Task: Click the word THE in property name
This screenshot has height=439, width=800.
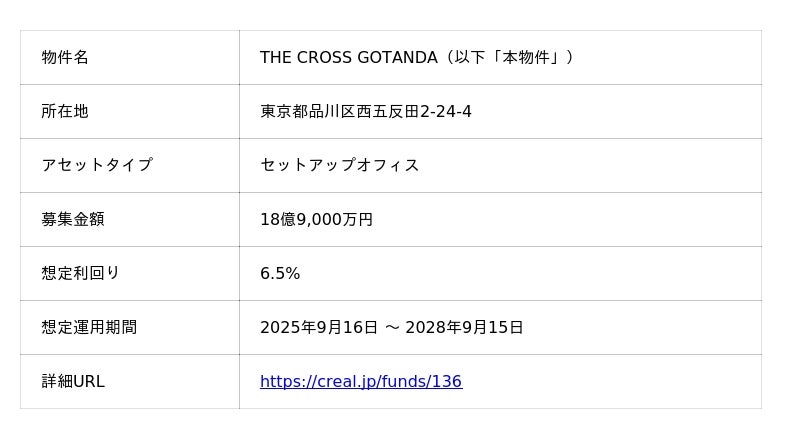Action: 277,57
